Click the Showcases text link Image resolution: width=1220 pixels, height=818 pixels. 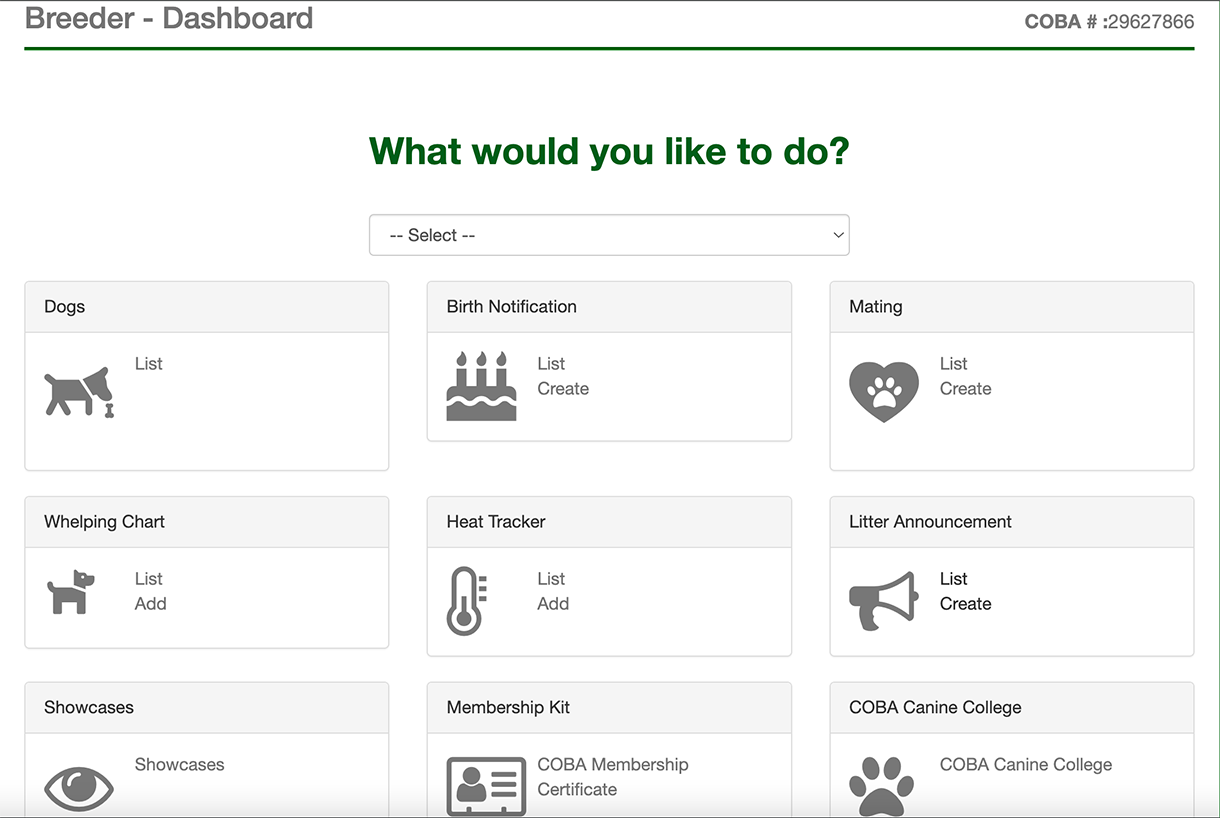click(179, 765)
